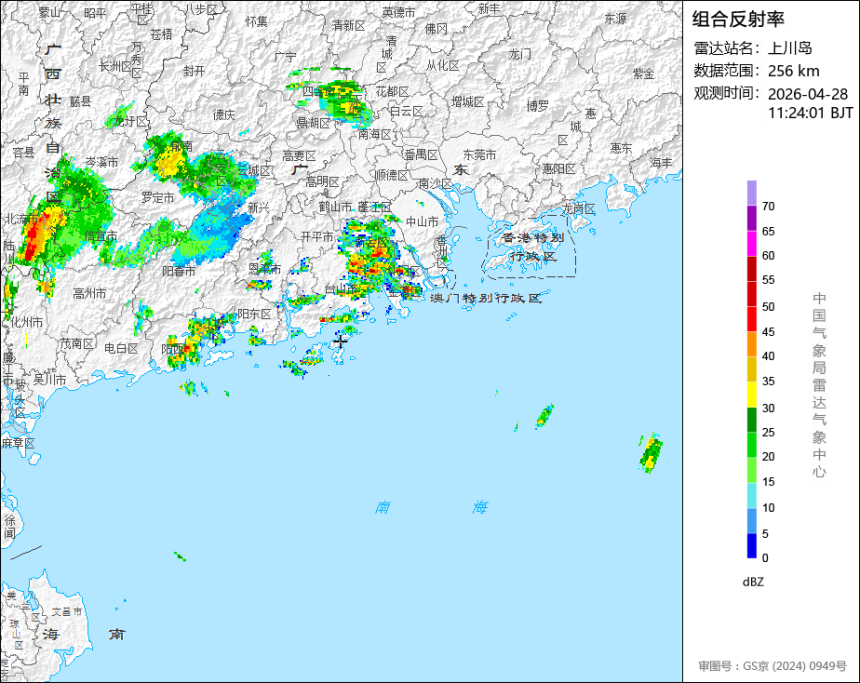This screenshot has width=860, height=683.
Task: Select the 花都区 map label
Action: click(x=393, y=91)
